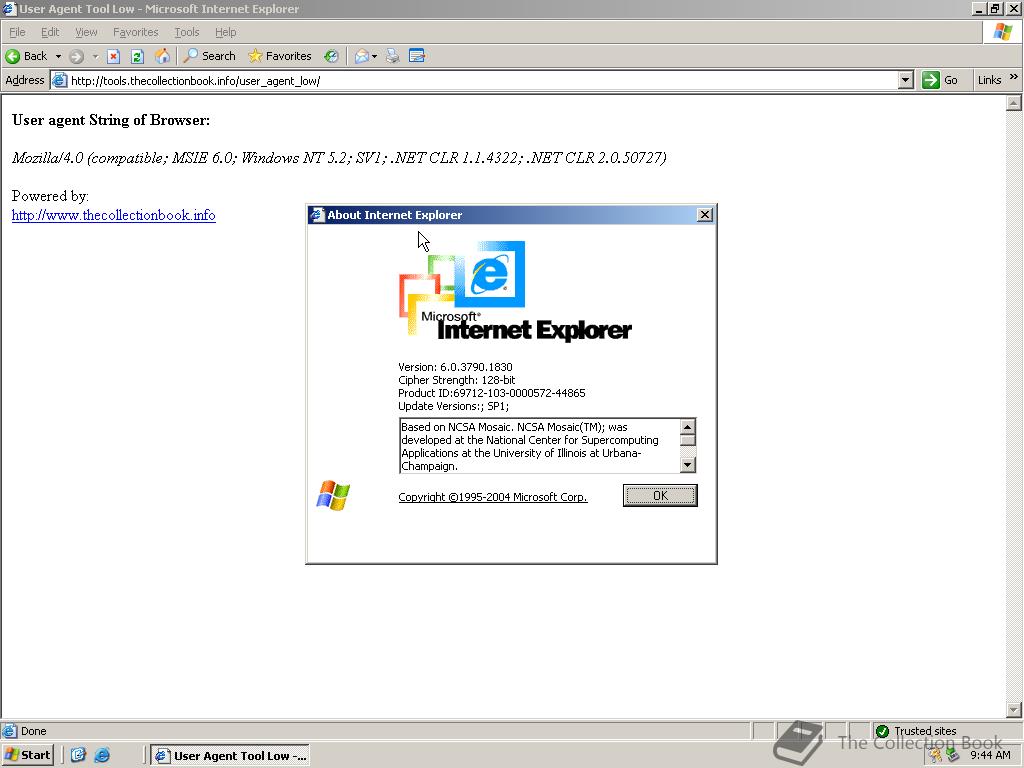Click the Done status bar text
This screenshot has width=1024, height=768.
[33, 731]
